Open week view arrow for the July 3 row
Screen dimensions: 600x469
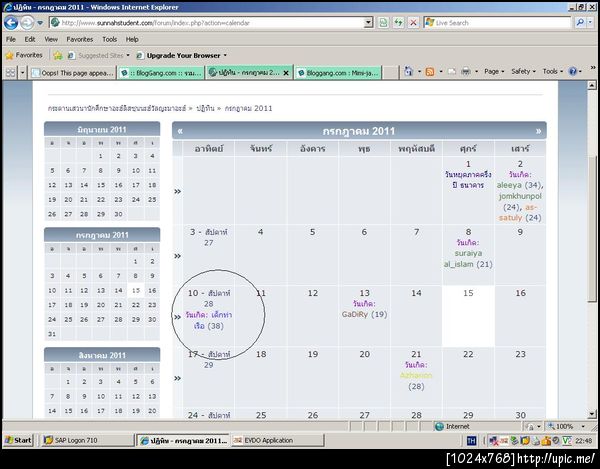[x=177, y=256]
